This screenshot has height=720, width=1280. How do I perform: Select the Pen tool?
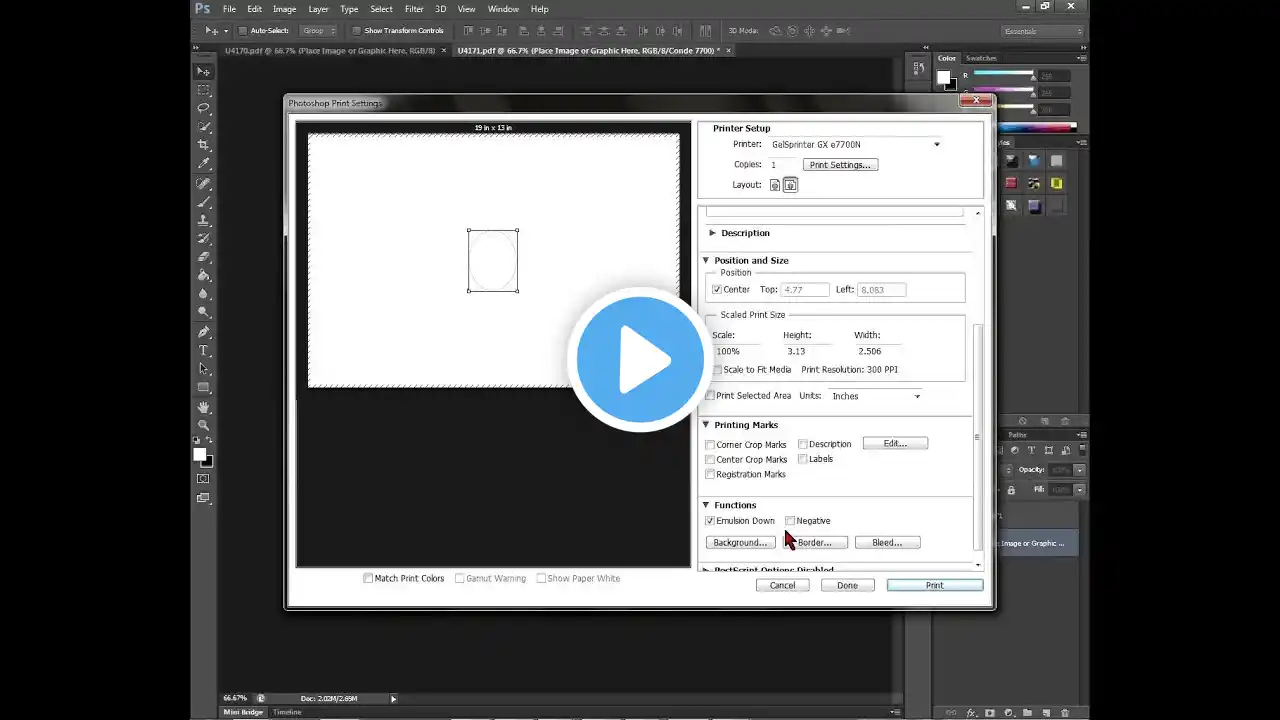[204, 332]
